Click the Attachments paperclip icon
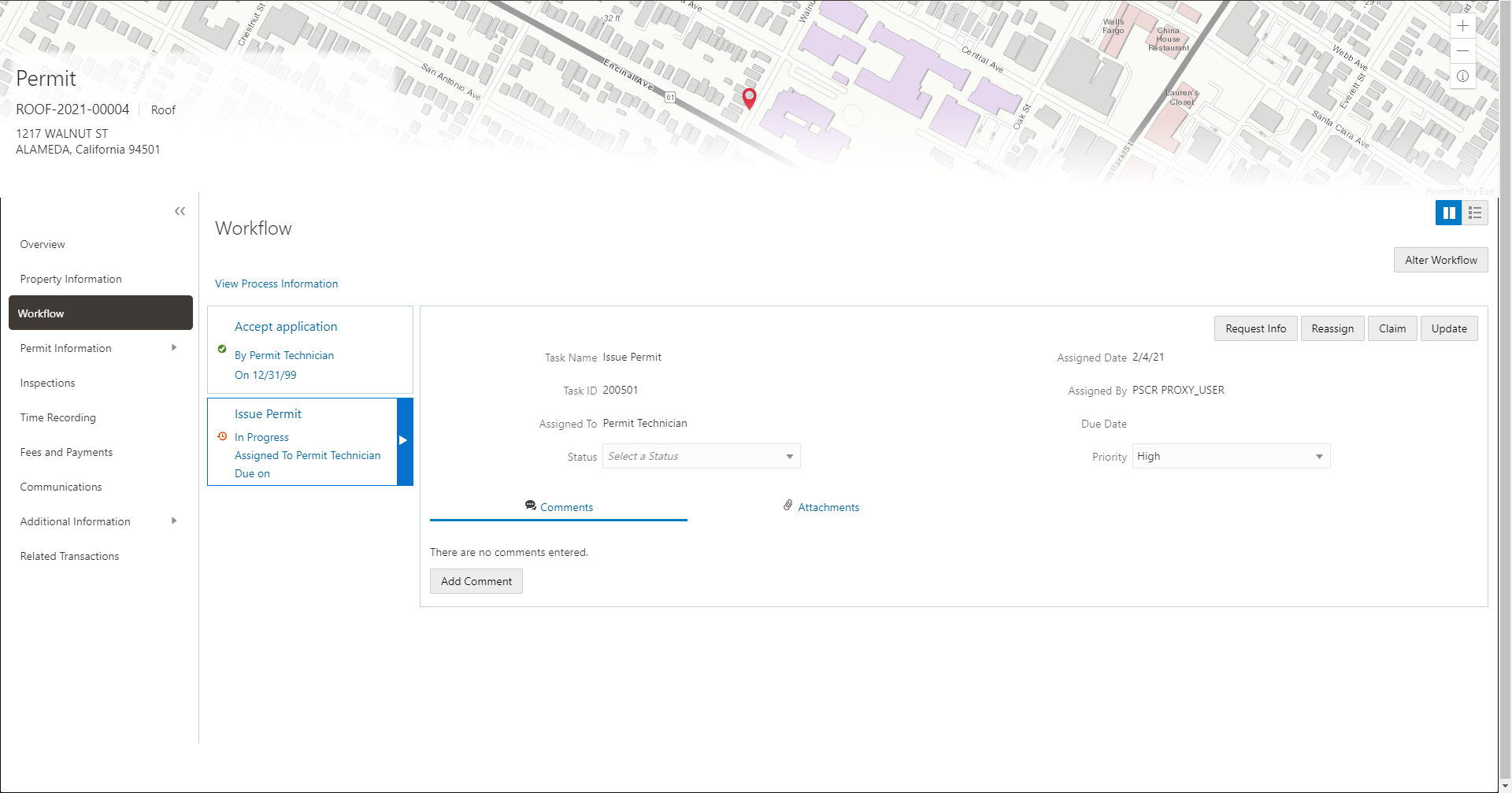This screenshot has width=1512, height=793. point(787,506)
